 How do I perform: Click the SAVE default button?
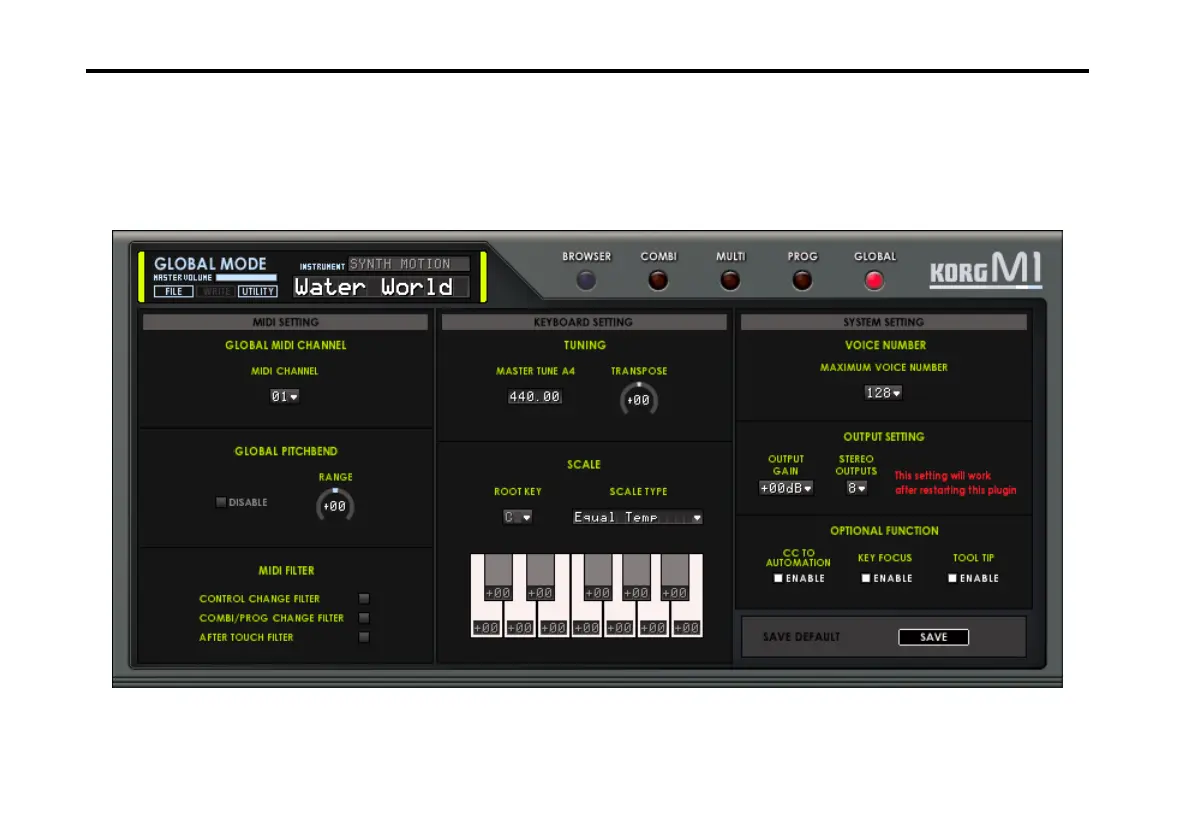(x=934, y=637)
